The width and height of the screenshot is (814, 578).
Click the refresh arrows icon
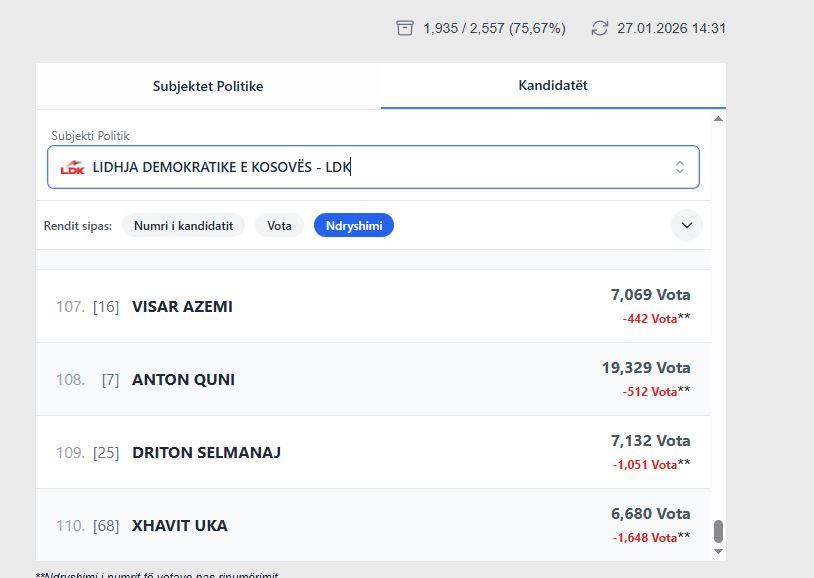[600, 28]
